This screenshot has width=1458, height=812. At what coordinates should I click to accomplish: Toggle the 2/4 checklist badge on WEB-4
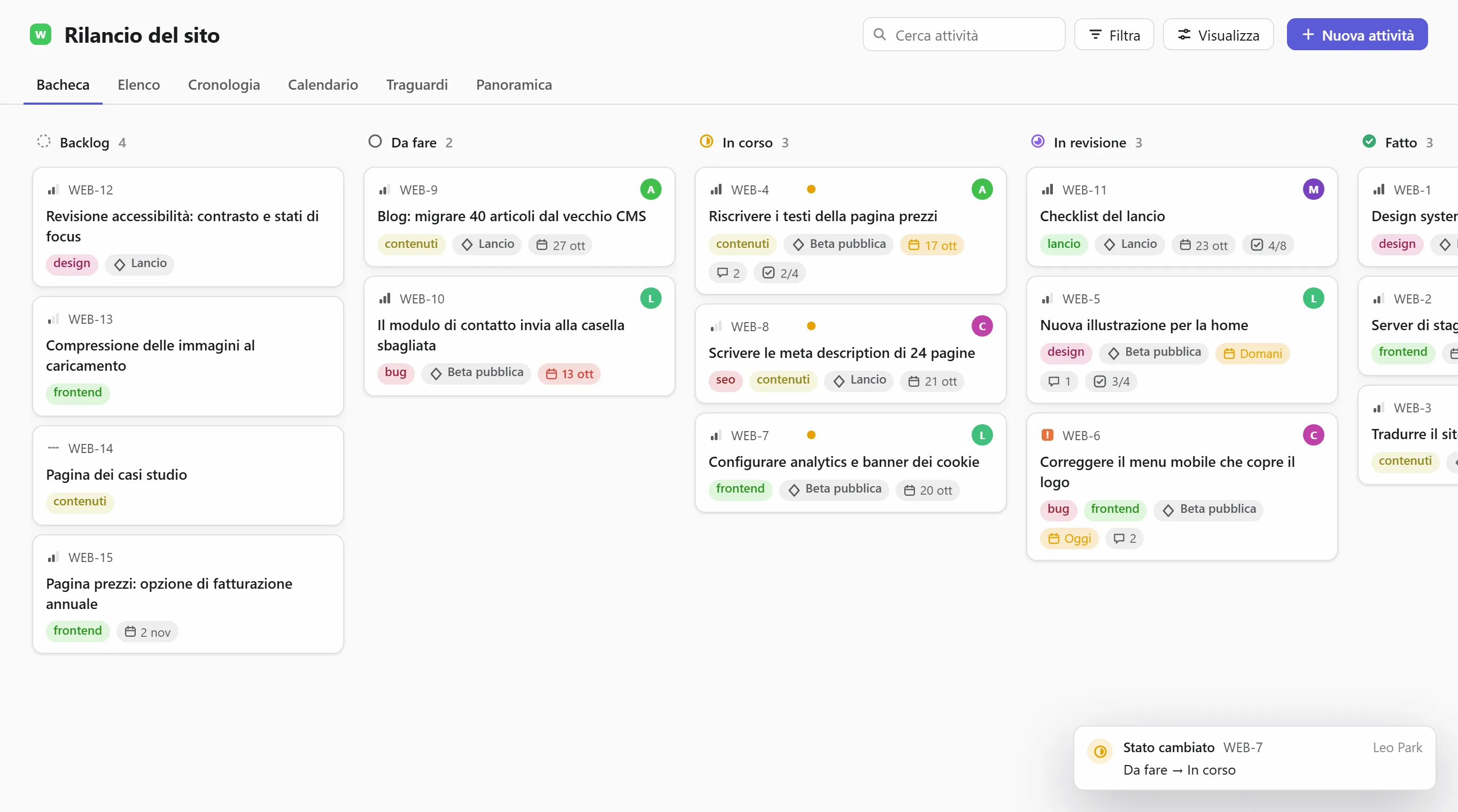point(780,273)
